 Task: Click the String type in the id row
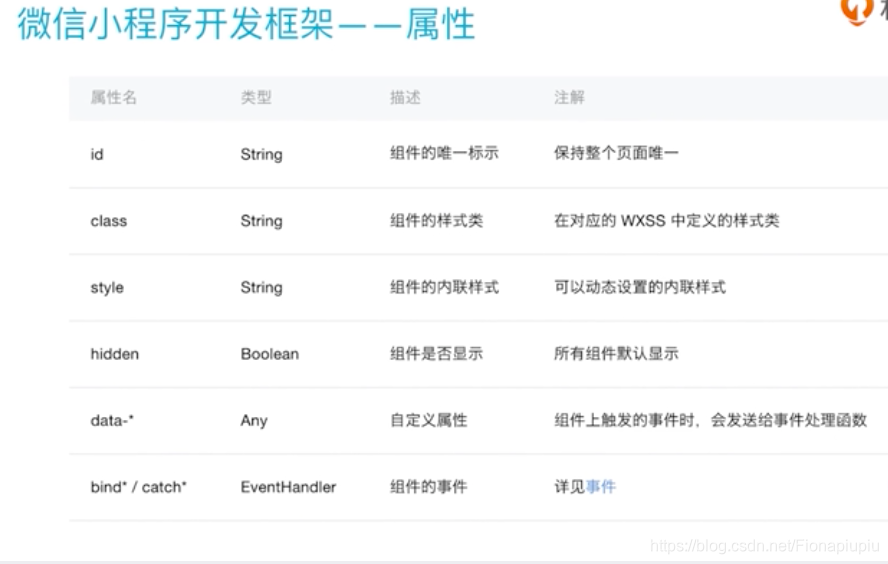pyautogui.click(x=261, y=154)
